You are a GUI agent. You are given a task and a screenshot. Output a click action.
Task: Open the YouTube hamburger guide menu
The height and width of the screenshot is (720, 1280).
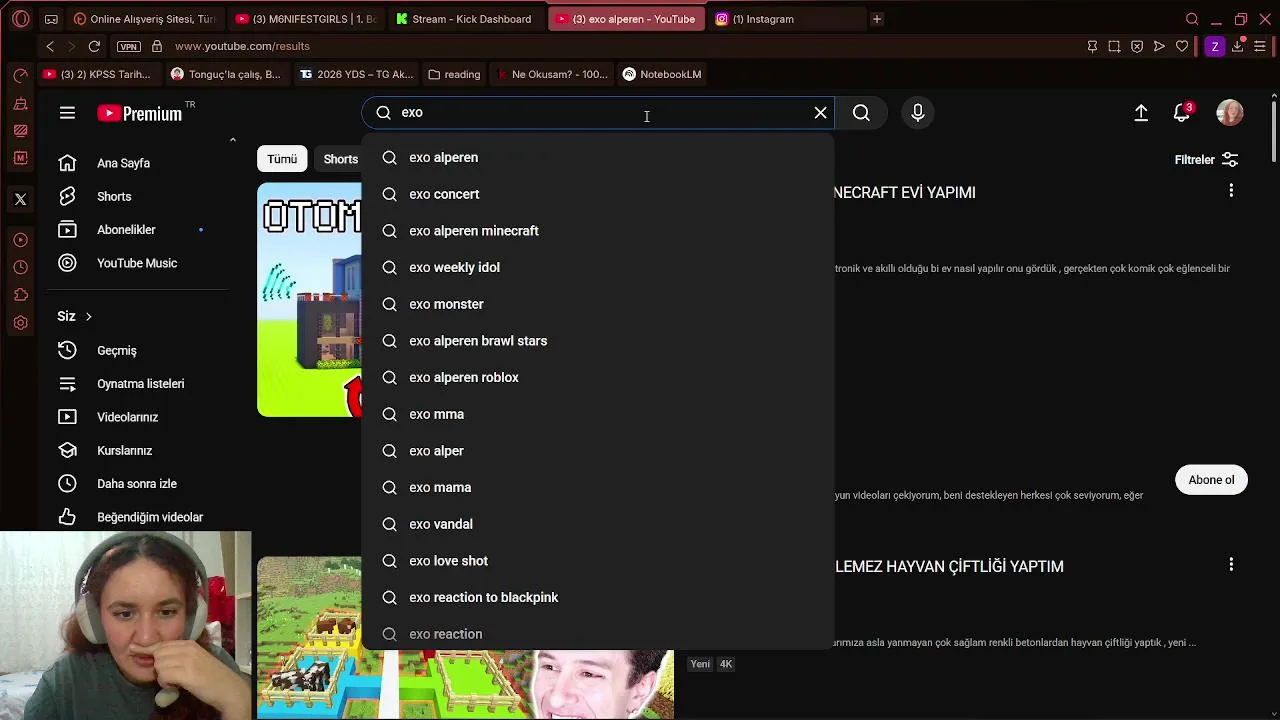click(67, 113)
